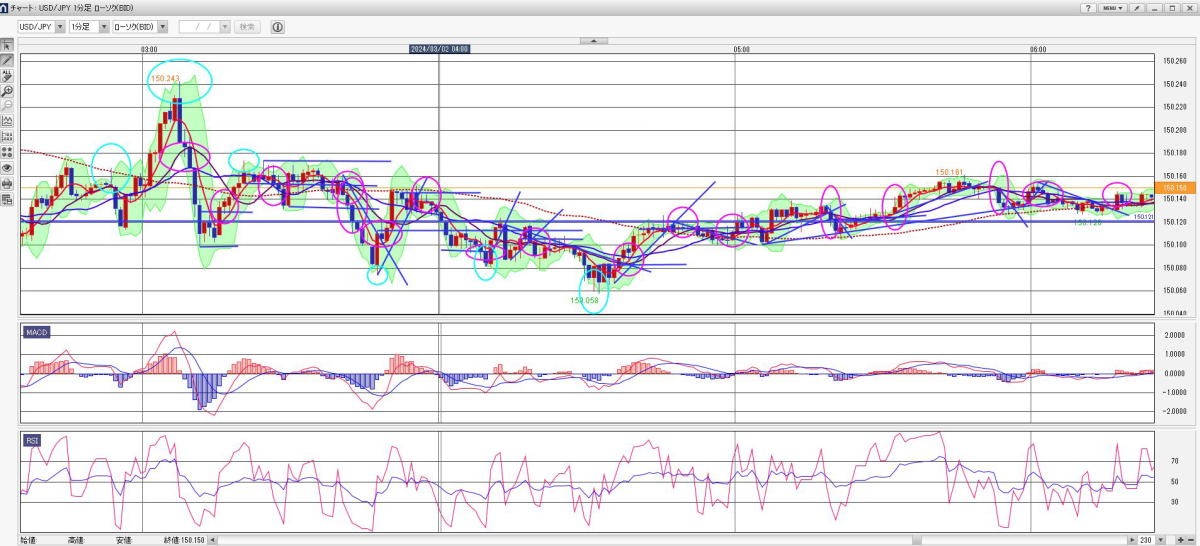Select the trend line drawing tool
1200x546 pixels.
[x=7, y=60]
